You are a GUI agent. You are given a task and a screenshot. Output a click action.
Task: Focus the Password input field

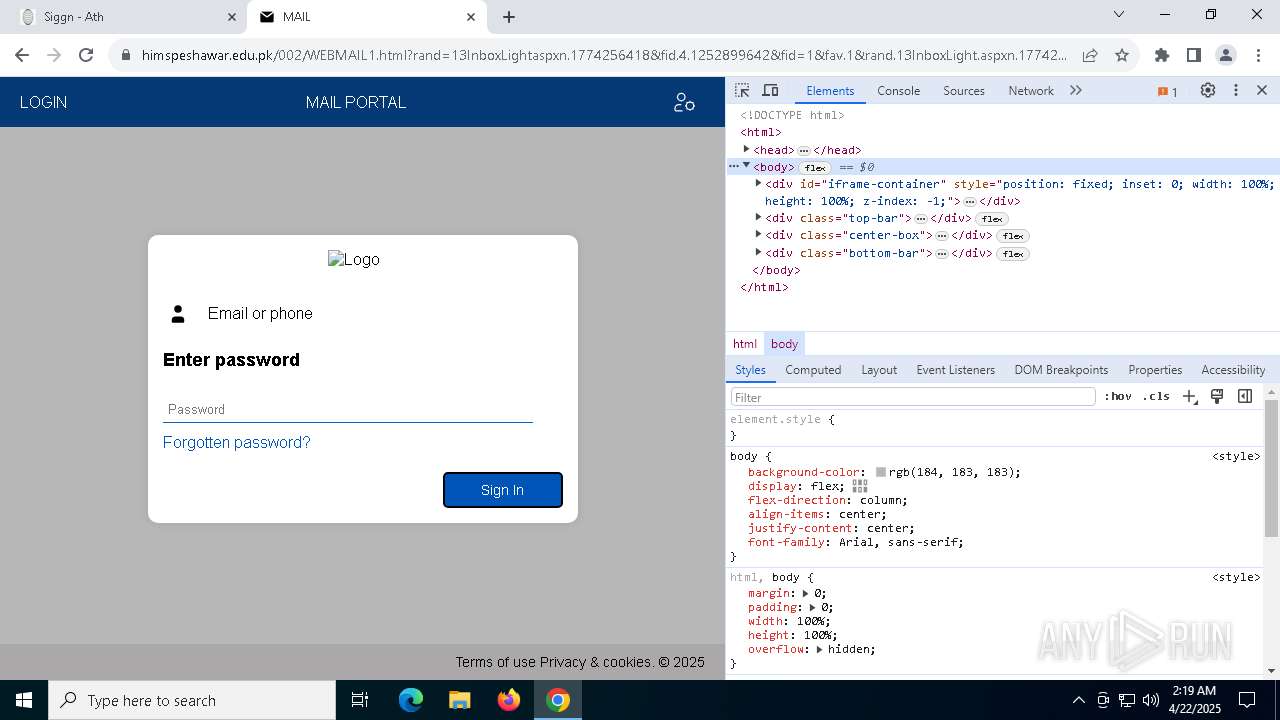point(347,409)
